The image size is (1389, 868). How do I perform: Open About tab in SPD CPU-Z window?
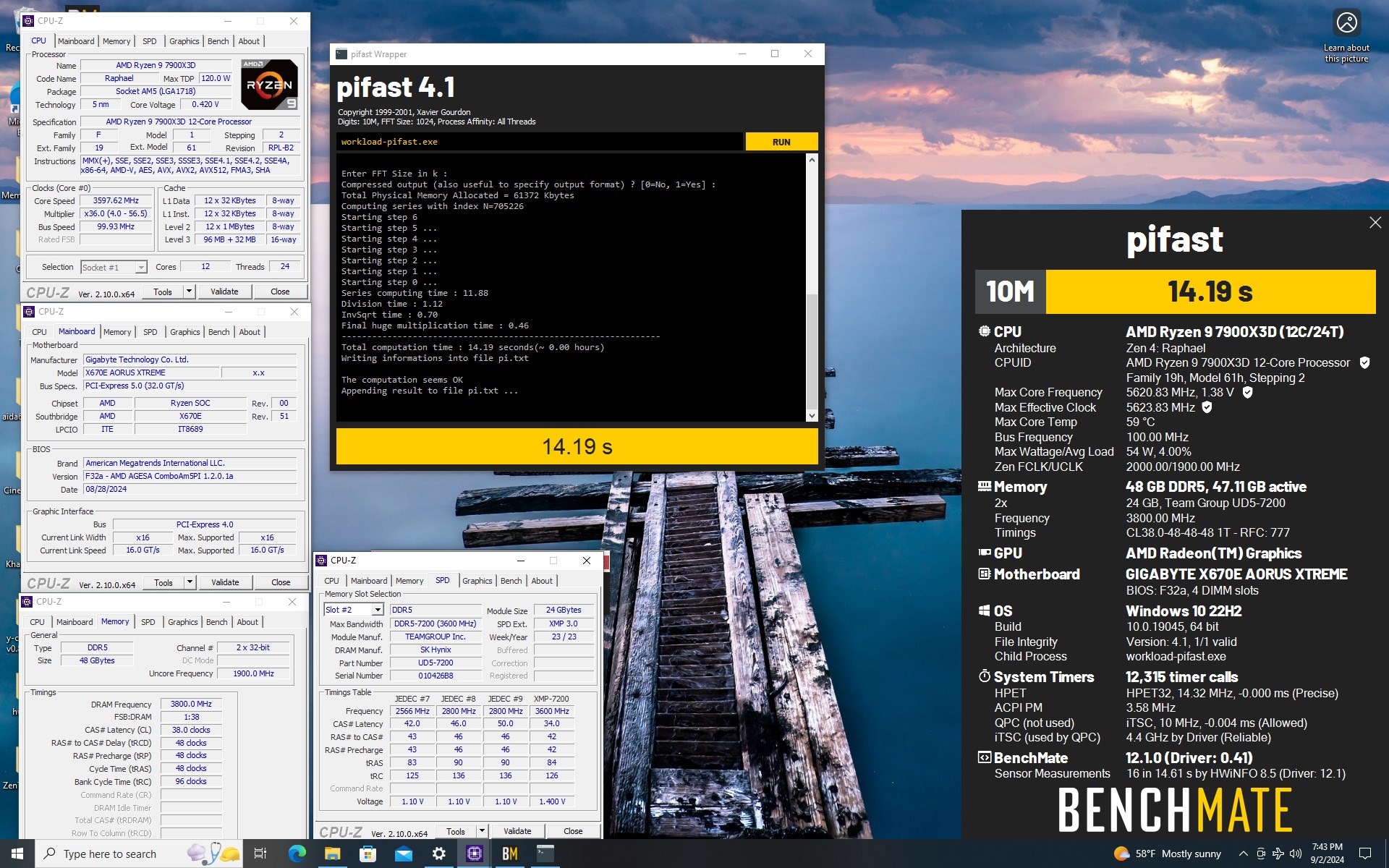[x=542, y=581]
